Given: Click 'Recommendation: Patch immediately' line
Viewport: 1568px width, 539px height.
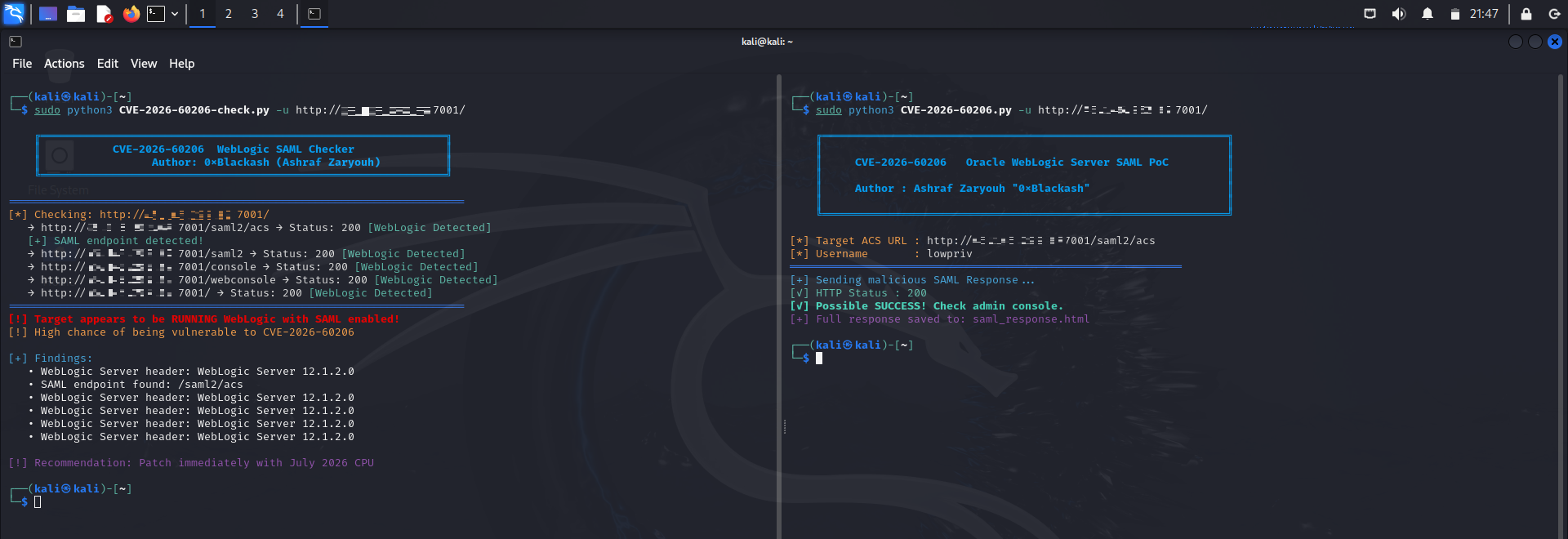Looking at the screenshot, I should (191, 463).
